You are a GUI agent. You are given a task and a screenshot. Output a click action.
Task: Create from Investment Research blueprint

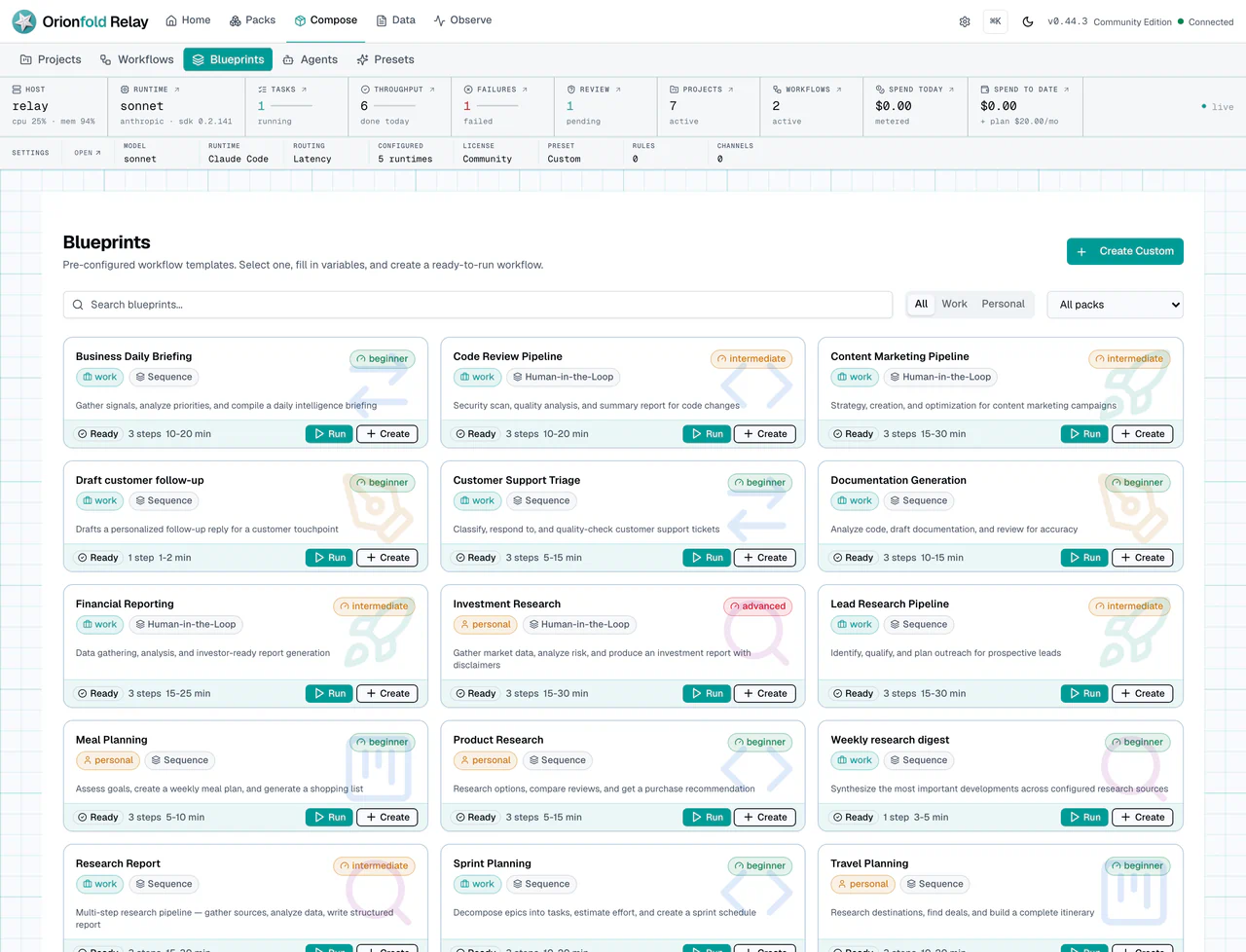point(764,694)
